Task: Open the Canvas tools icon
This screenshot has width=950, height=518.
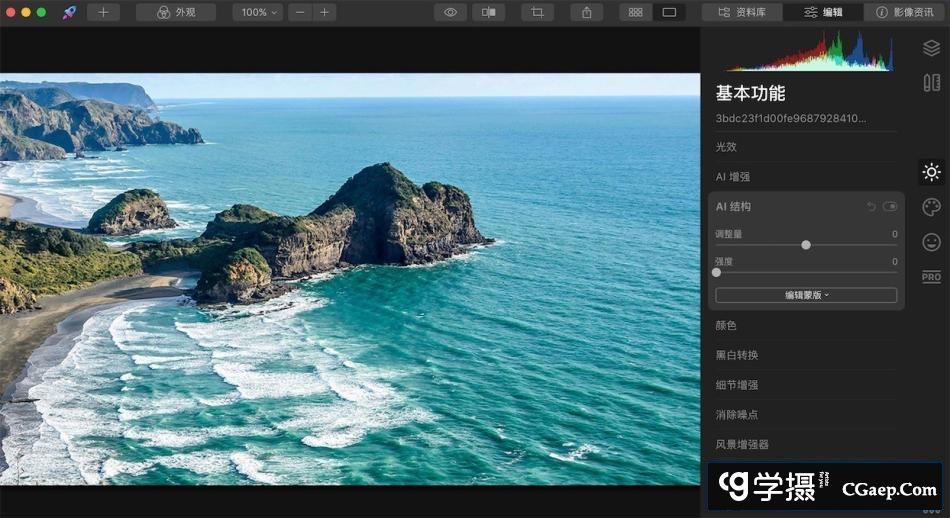Action: pos(931,82)
